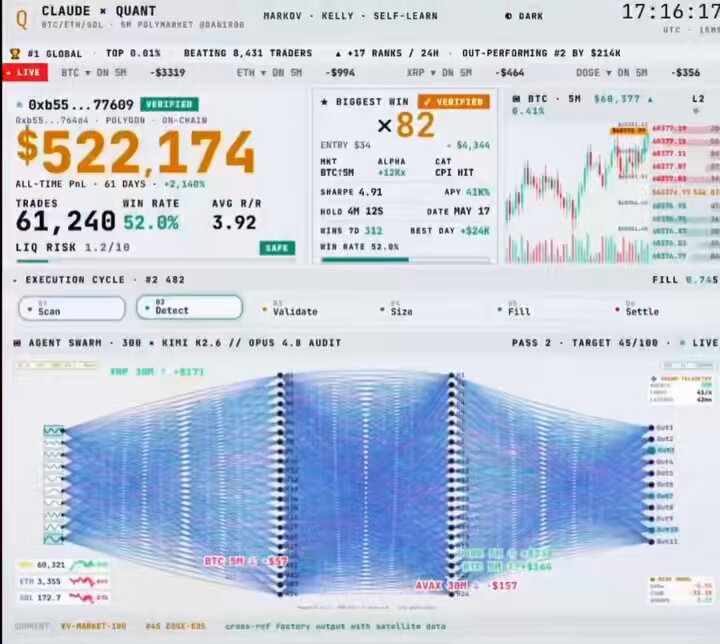Click the cross-ref factory output comment
Image resolution: width=720 pixels, height=644 pixels.
coord(335,627)
